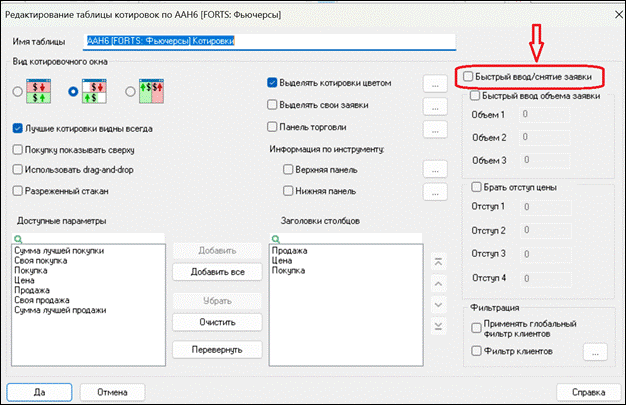Toggle the 'Разреженный стакан' checkbox
Screen dimensions: 626x405
(18, 189)
